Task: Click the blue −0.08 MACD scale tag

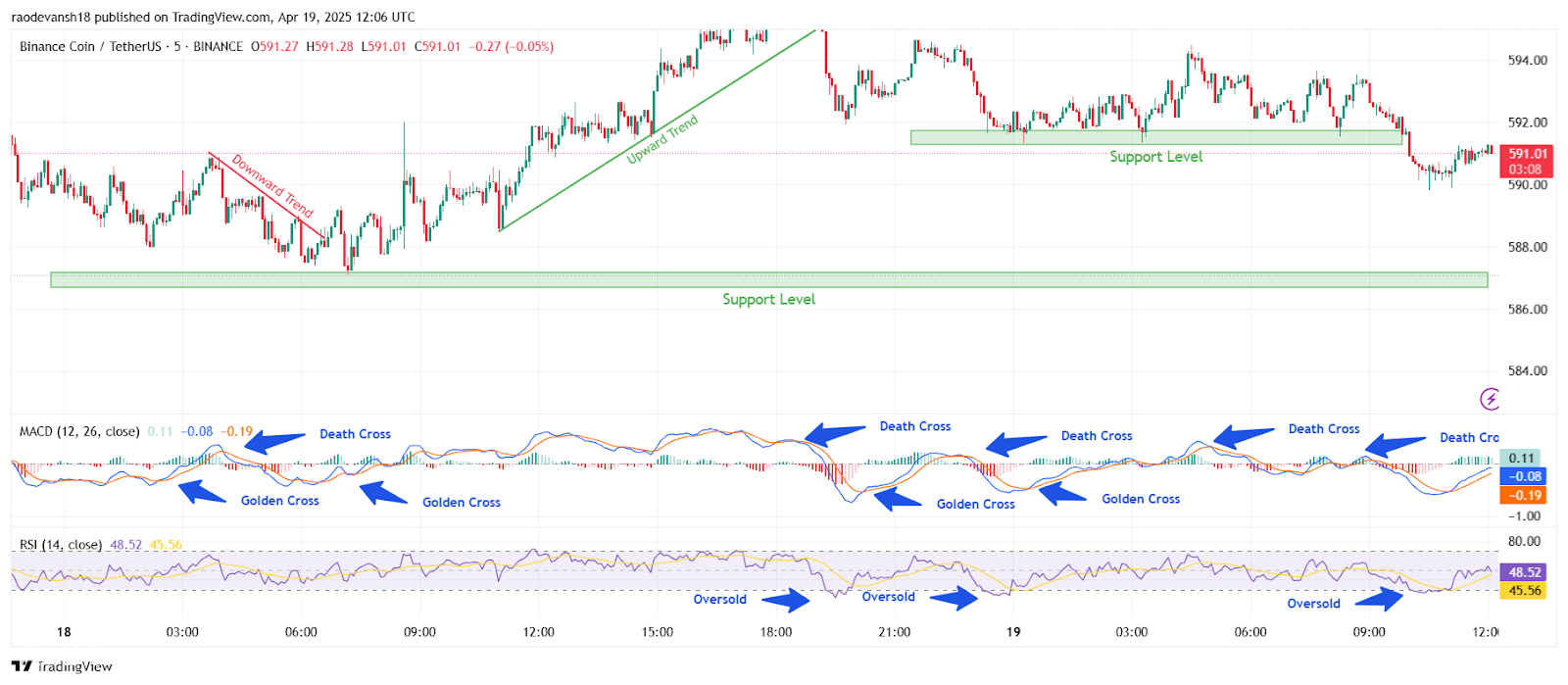Action: tap(1525, 476)
